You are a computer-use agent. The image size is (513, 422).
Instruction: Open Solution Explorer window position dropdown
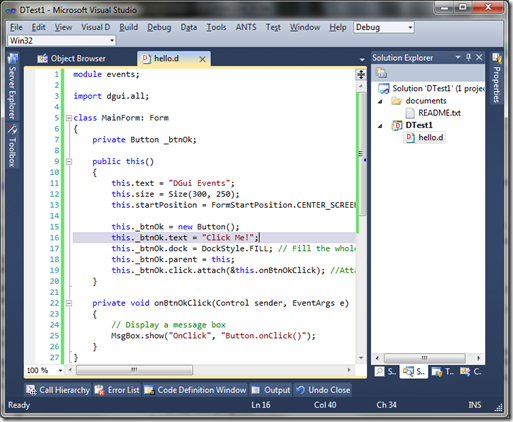[x=458, y=57]
